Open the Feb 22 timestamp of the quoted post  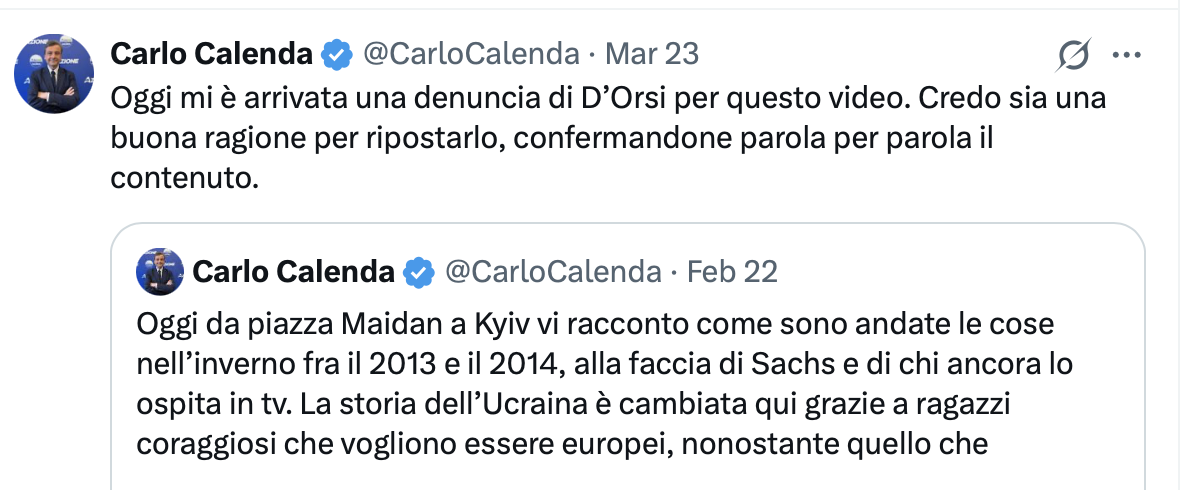tap(733, 272)
